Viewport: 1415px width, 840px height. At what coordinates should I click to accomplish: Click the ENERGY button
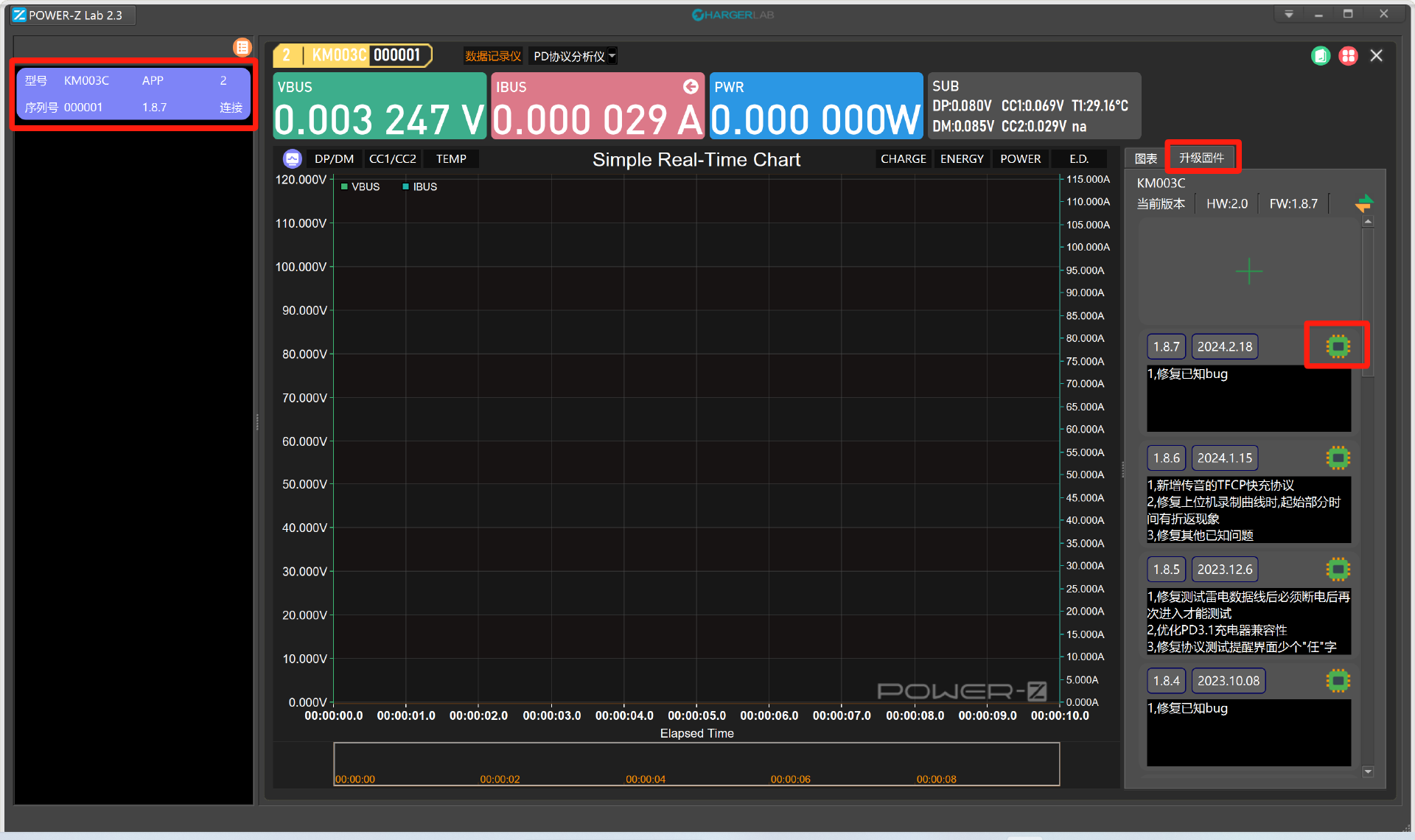click(x=961, y=159)
